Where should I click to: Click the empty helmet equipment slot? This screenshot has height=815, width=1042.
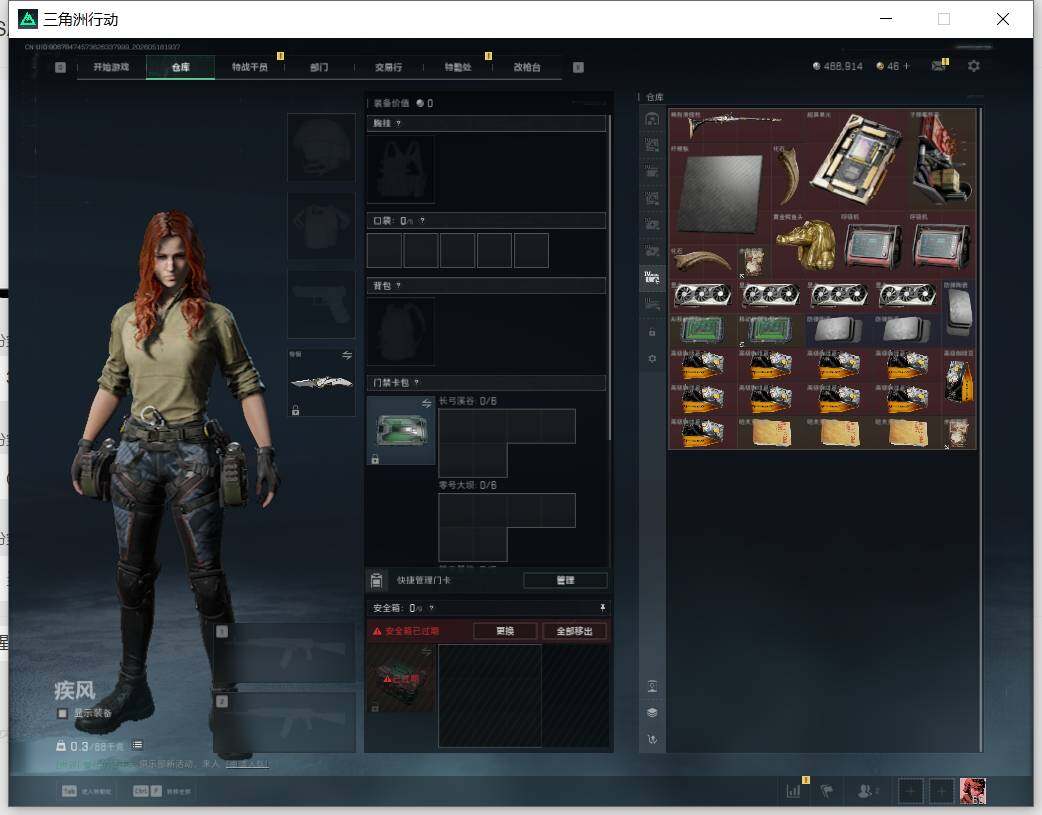click(321, 147)
